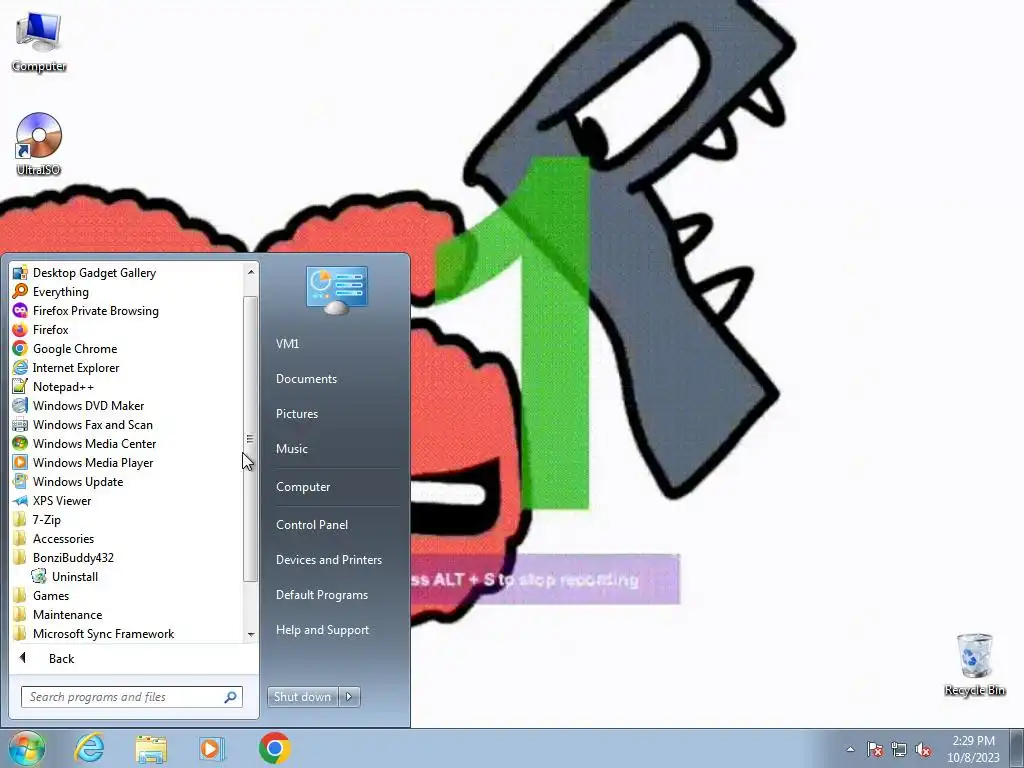Click programs list scrollbar up arrow
The width and height of the screenshot is (1024, 768).
251,271
